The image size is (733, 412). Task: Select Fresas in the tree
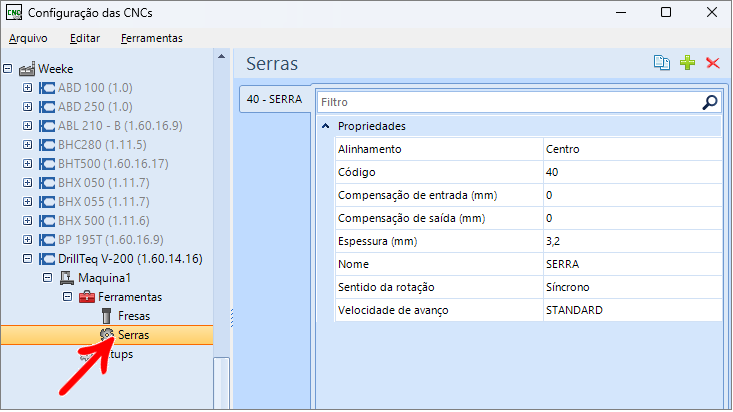click(x=134, y=316)
